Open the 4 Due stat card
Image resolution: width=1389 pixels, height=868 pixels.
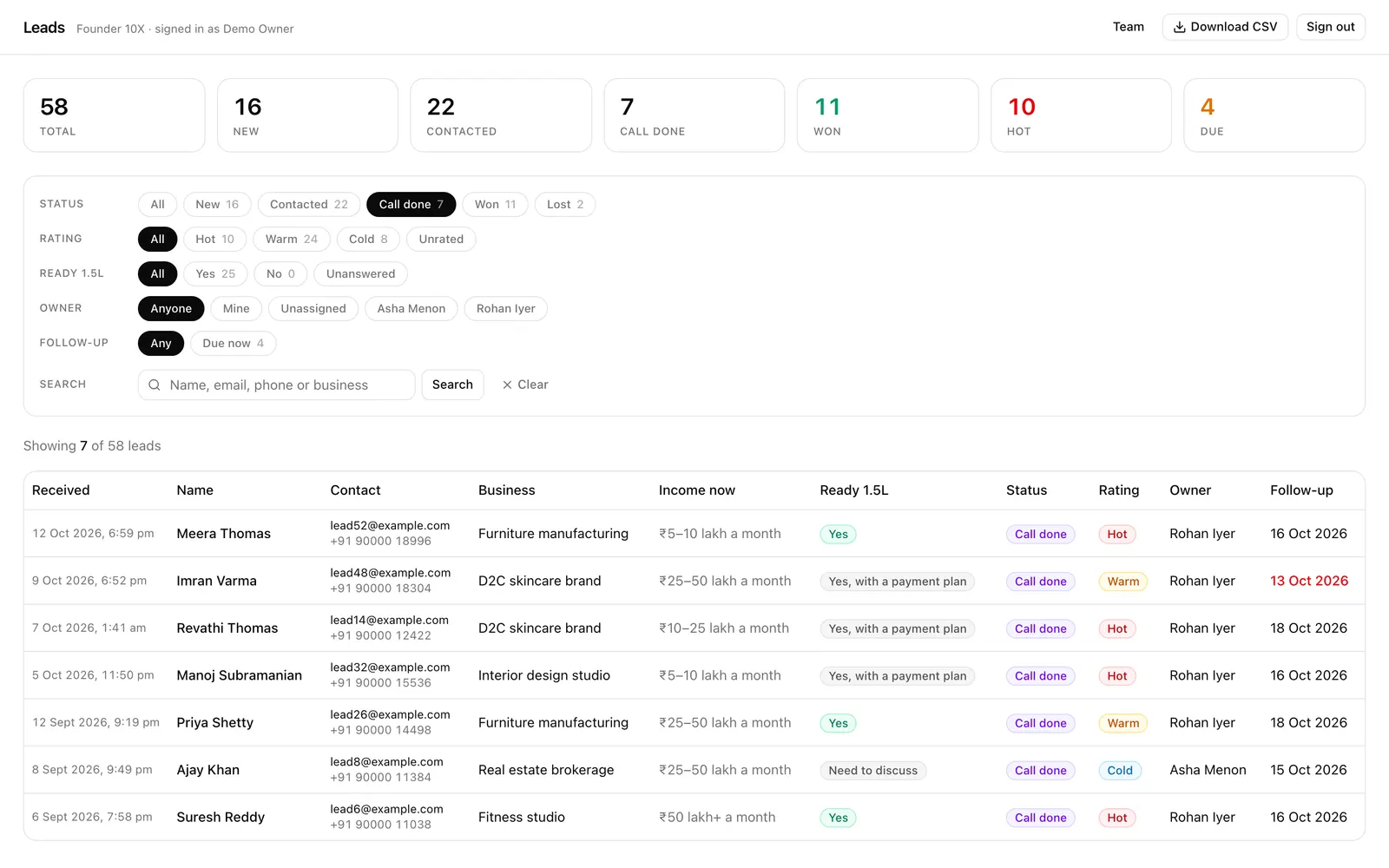(x=1274, y=115)
